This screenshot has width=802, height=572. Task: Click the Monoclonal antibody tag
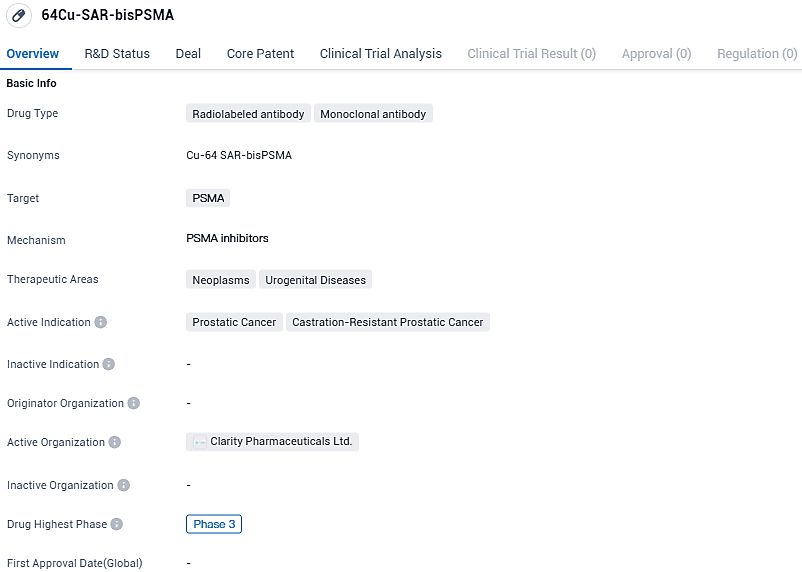373,114
